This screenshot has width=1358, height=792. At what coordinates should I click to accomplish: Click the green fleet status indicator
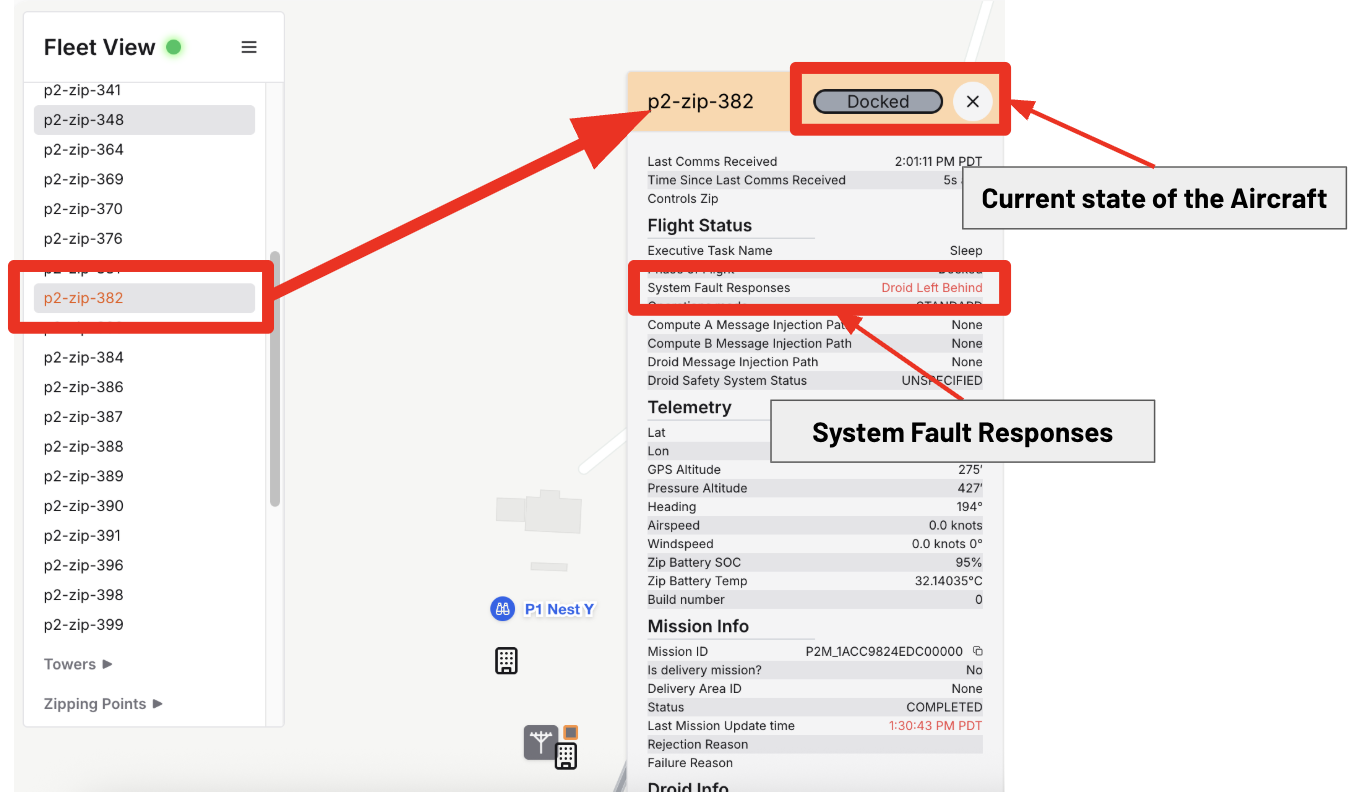pos(173,47)
